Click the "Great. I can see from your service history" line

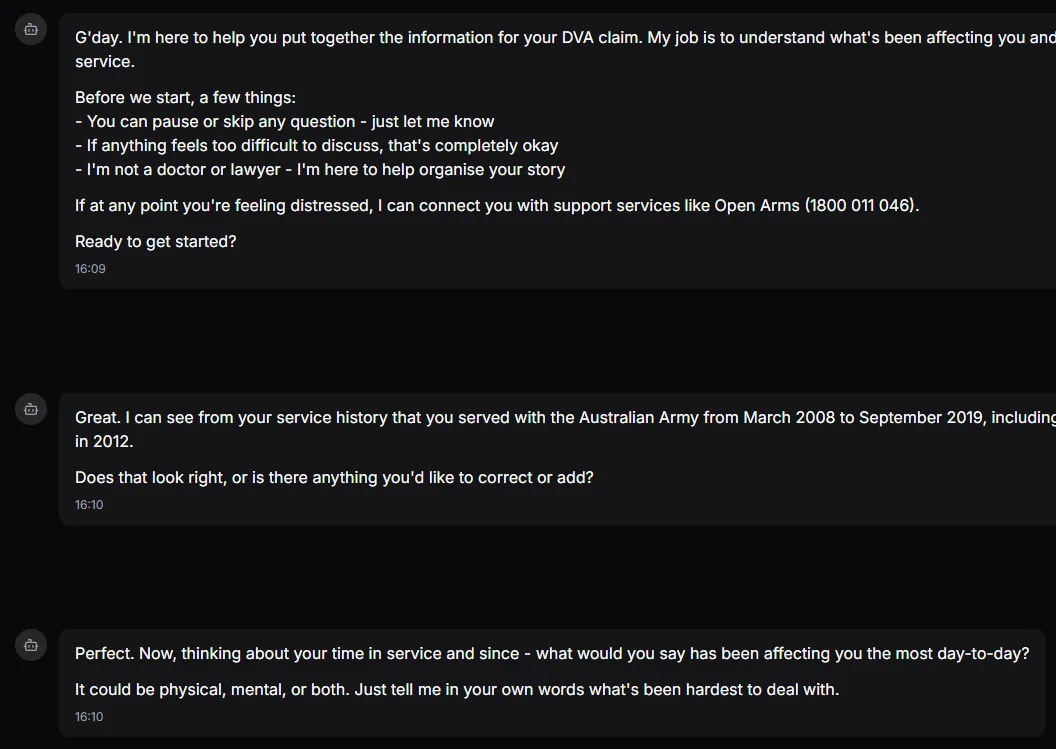[400, 418]
